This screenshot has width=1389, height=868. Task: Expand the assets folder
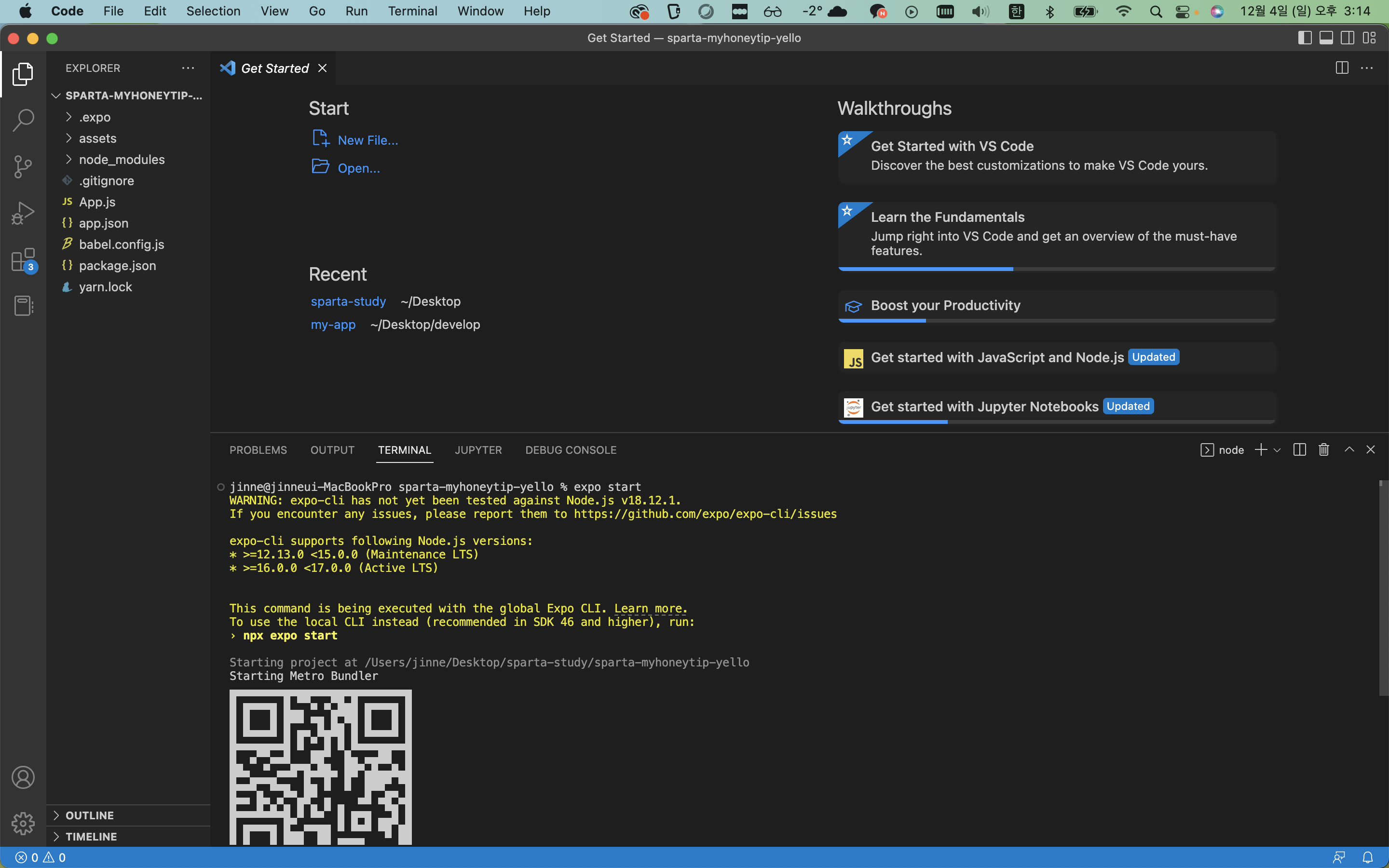click(128, 138)
